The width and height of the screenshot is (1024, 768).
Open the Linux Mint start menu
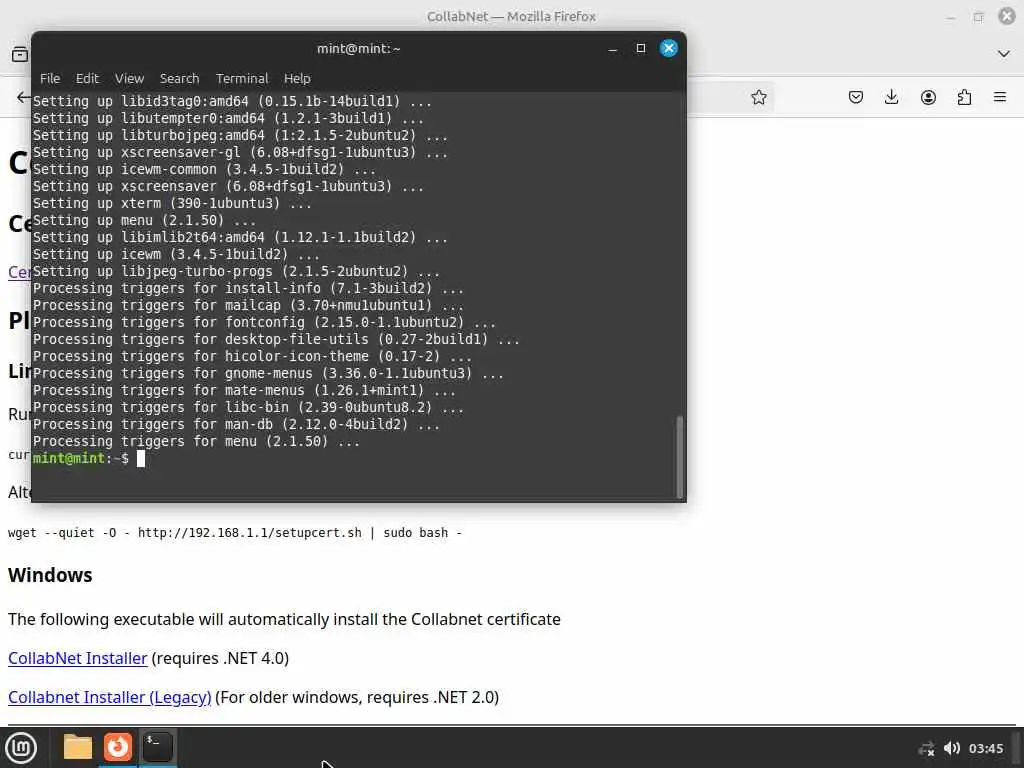click(21, 748)
